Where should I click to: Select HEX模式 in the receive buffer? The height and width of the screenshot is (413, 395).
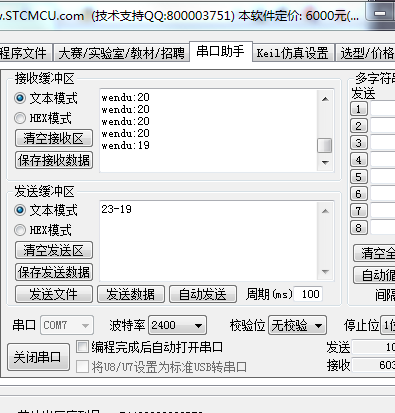coord(43,118)
